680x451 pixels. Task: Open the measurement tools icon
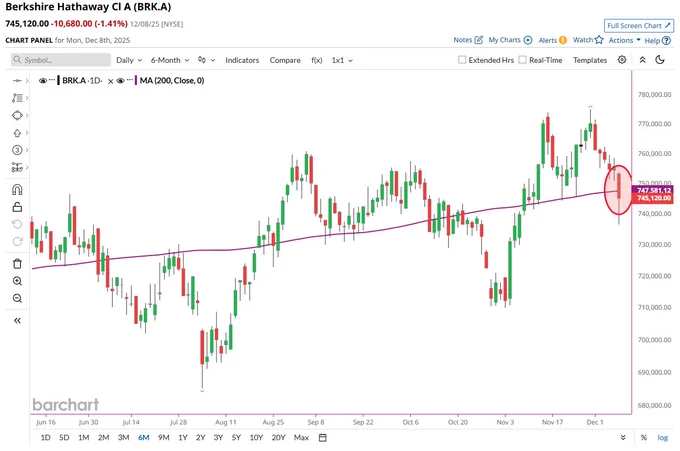tap(17, 167)
